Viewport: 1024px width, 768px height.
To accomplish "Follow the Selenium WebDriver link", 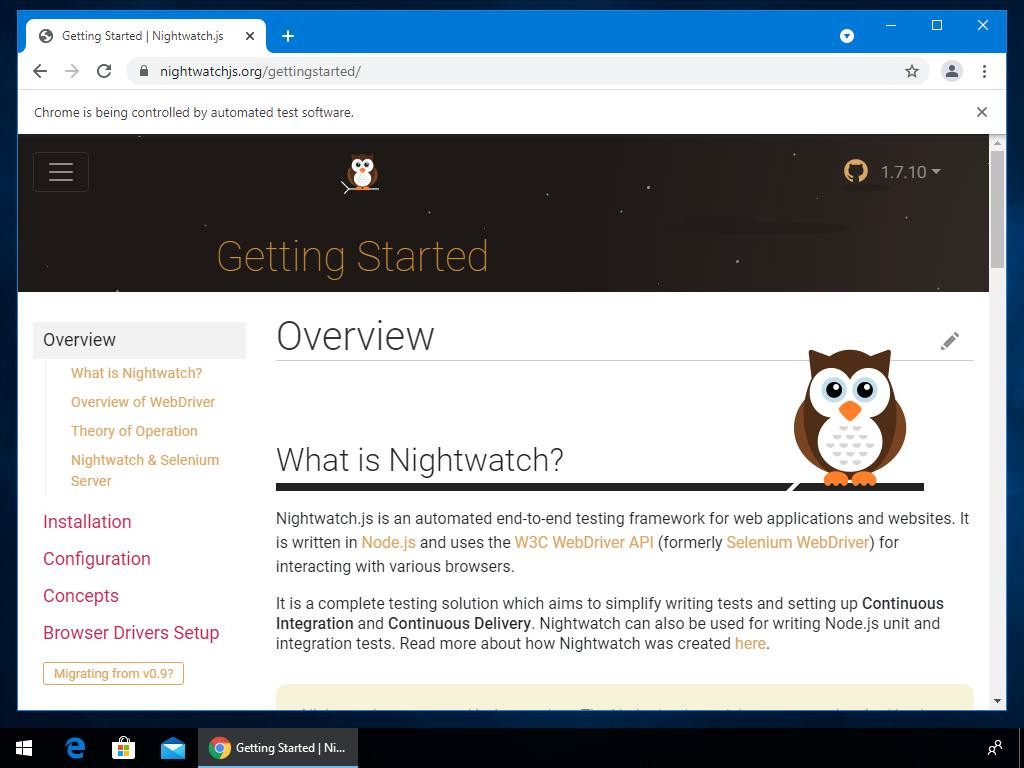I will (x=797, y=543).
